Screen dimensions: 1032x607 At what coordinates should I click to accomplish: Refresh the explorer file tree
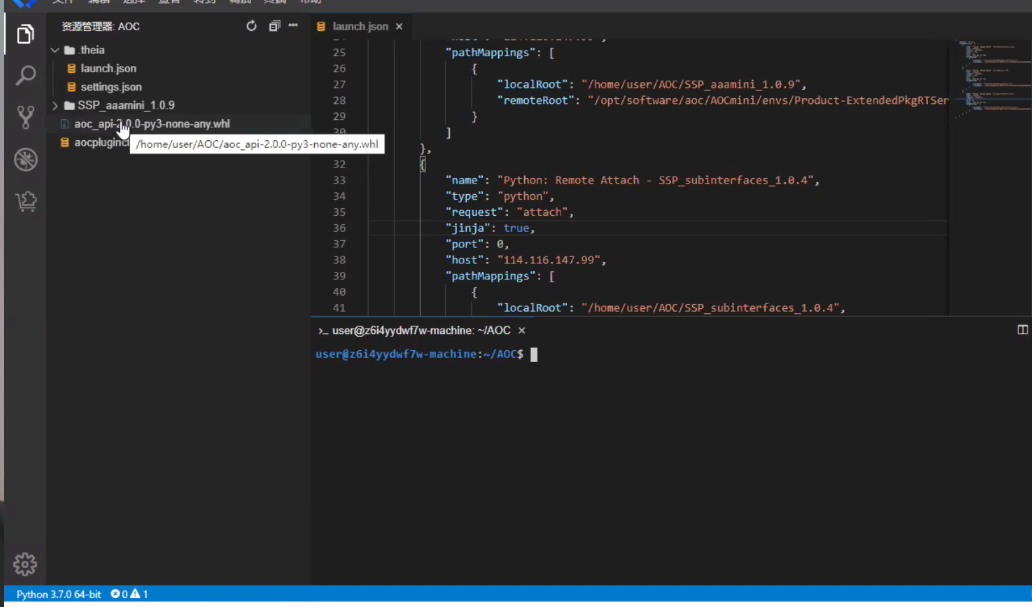(x=251, y=26)
